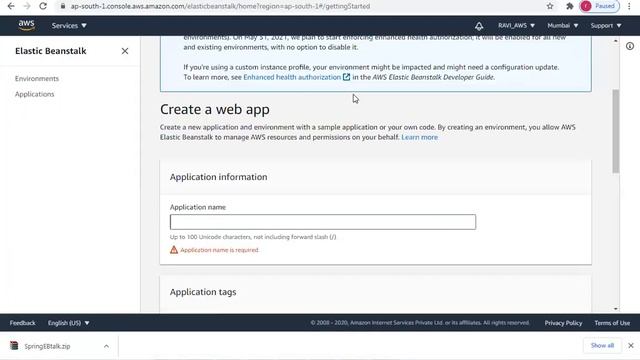Click the browser forward arrow
This screenshot has width=640, height=360.
[x=27, y=6]
